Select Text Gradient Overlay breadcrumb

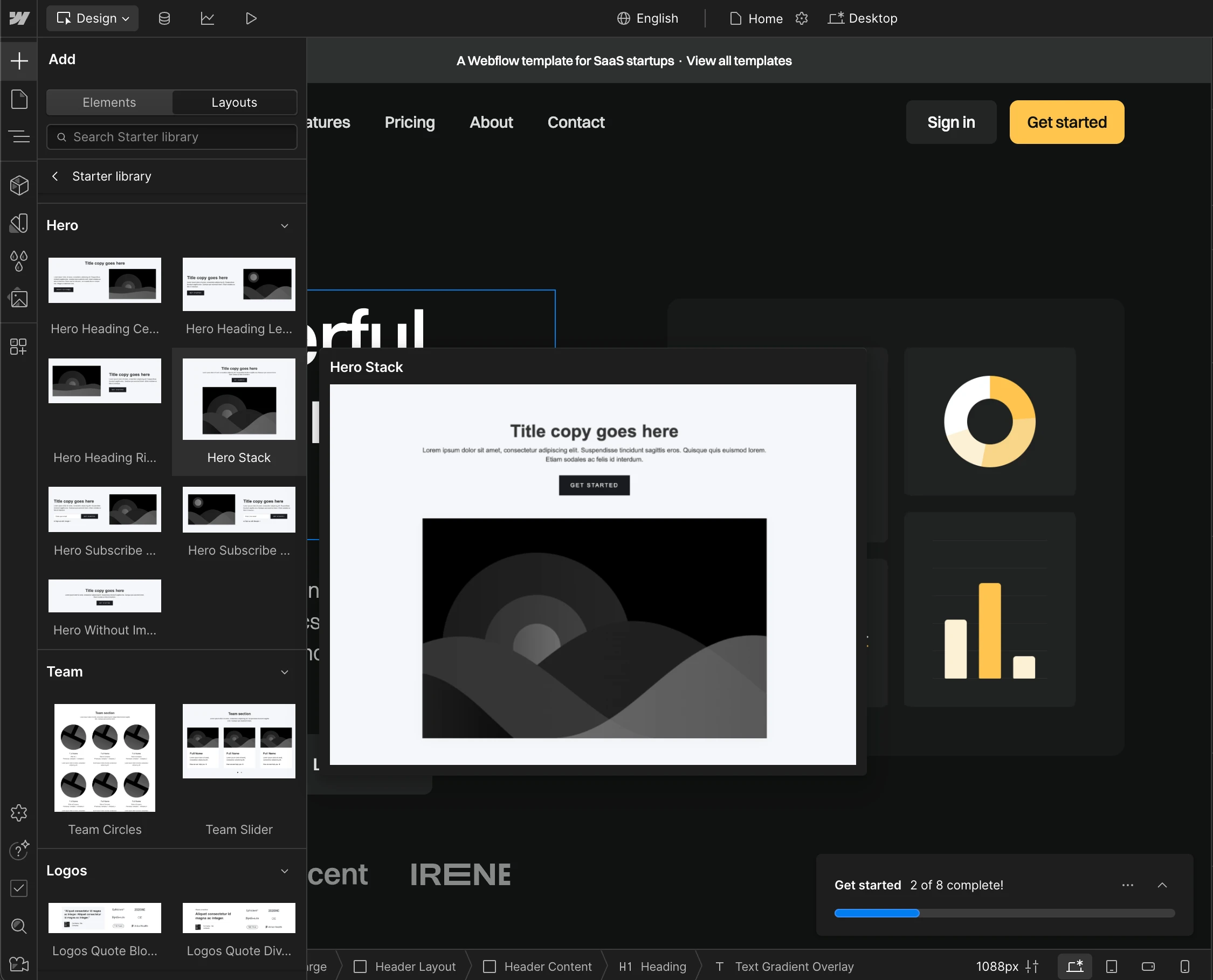pos(784,967)
